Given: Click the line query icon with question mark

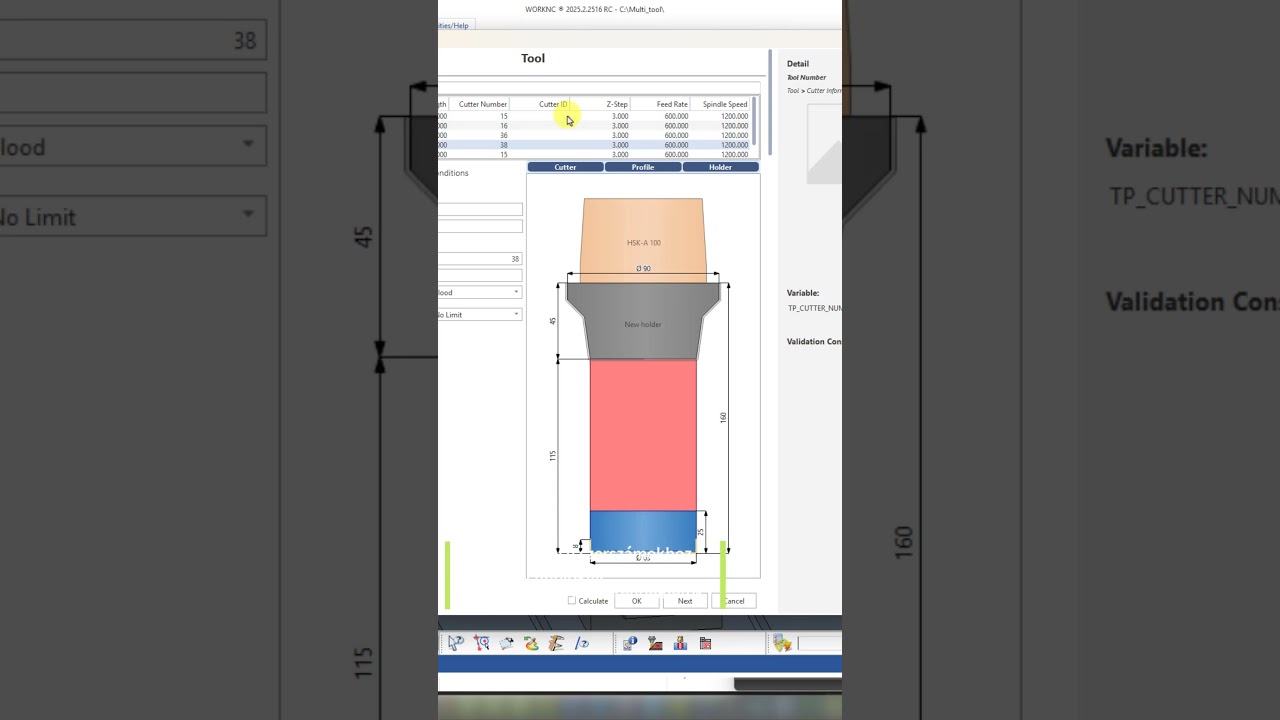Looking at the screenshot, I should 581,643.
